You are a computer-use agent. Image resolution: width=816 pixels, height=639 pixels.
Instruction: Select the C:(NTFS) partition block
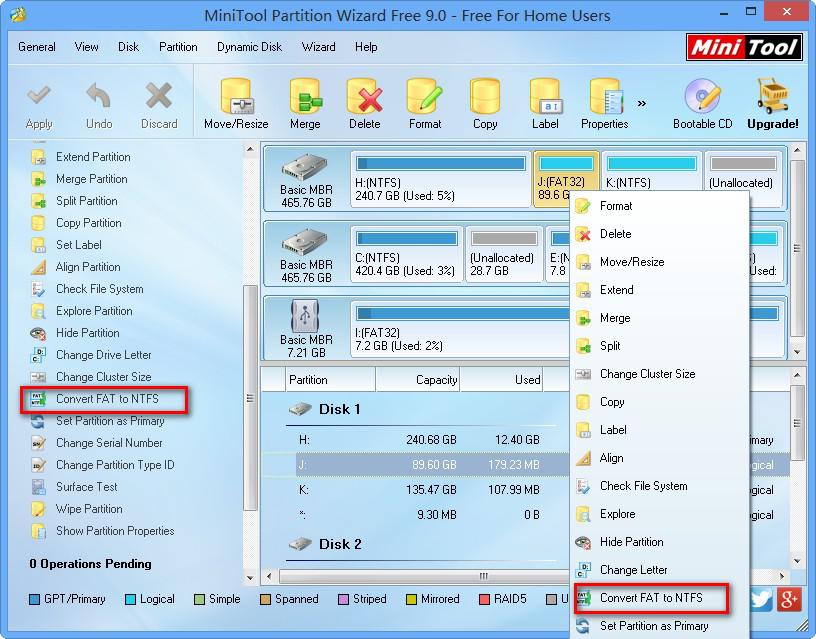click(x=406, y=254)
